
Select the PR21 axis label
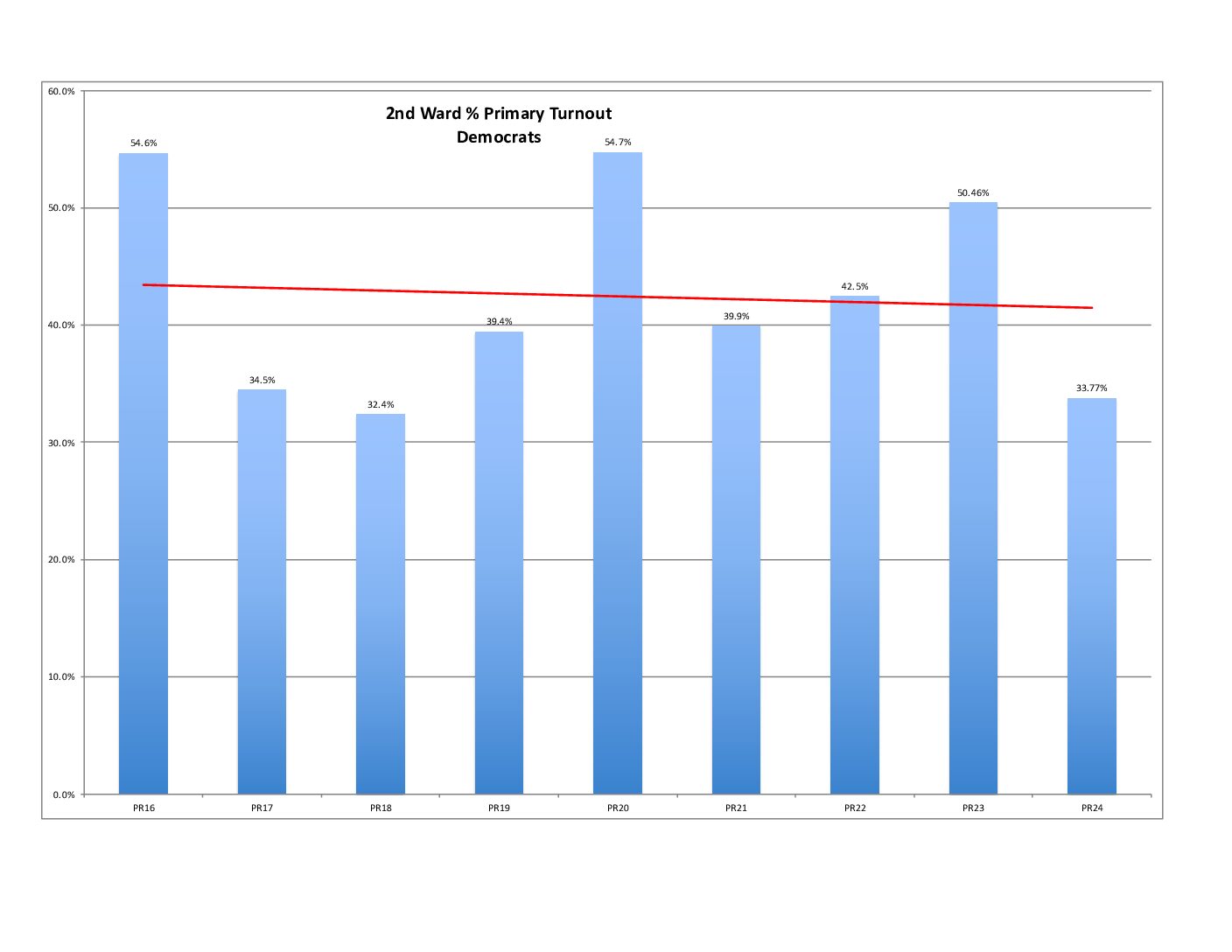pyautogui.click(x=736, y=808)
